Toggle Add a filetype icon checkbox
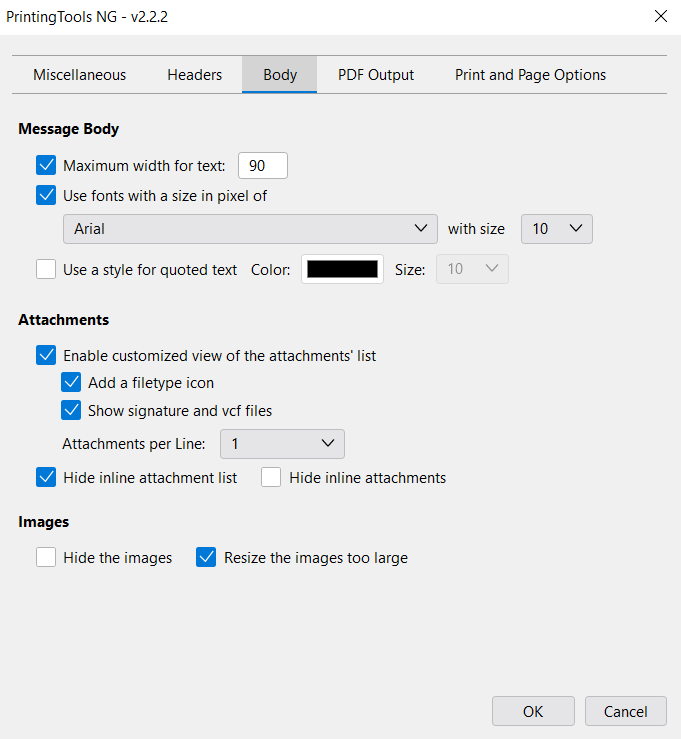This screenshot has width=681, height=739. pos(71,383)
